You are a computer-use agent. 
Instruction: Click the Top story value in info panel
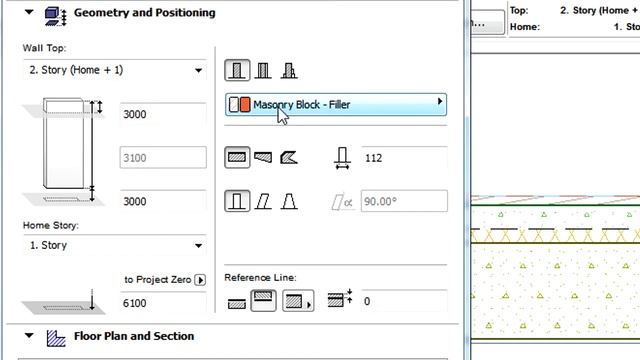pos(600,11)
